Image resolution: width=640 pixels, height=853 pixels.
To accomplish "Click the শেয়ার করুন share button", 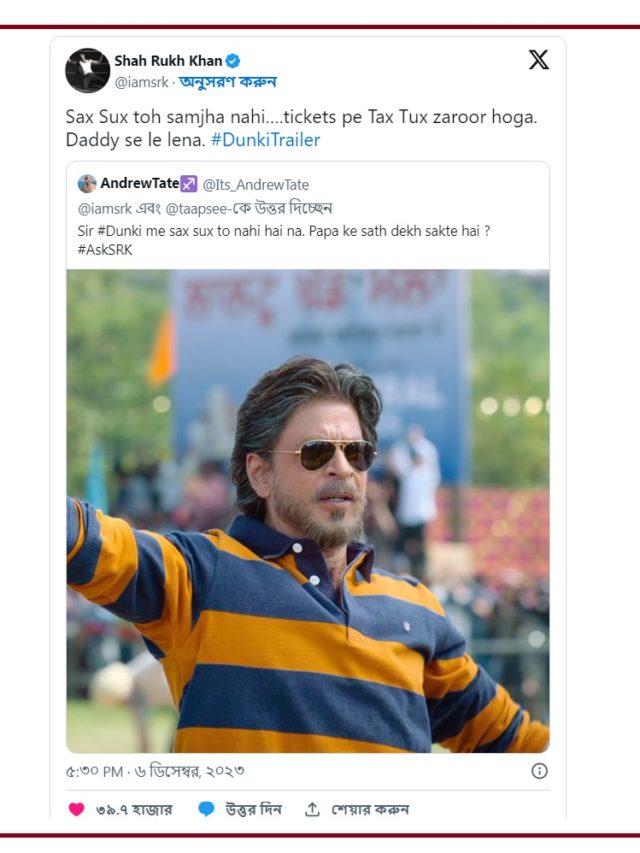I will click(x=370, y=809).
